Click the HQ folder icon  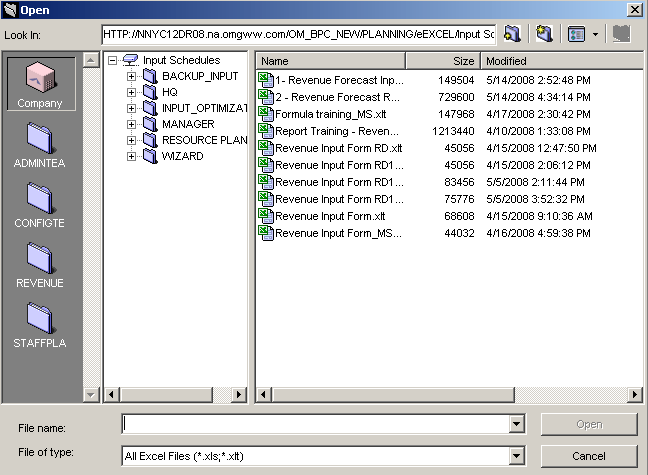click(150, 92)
